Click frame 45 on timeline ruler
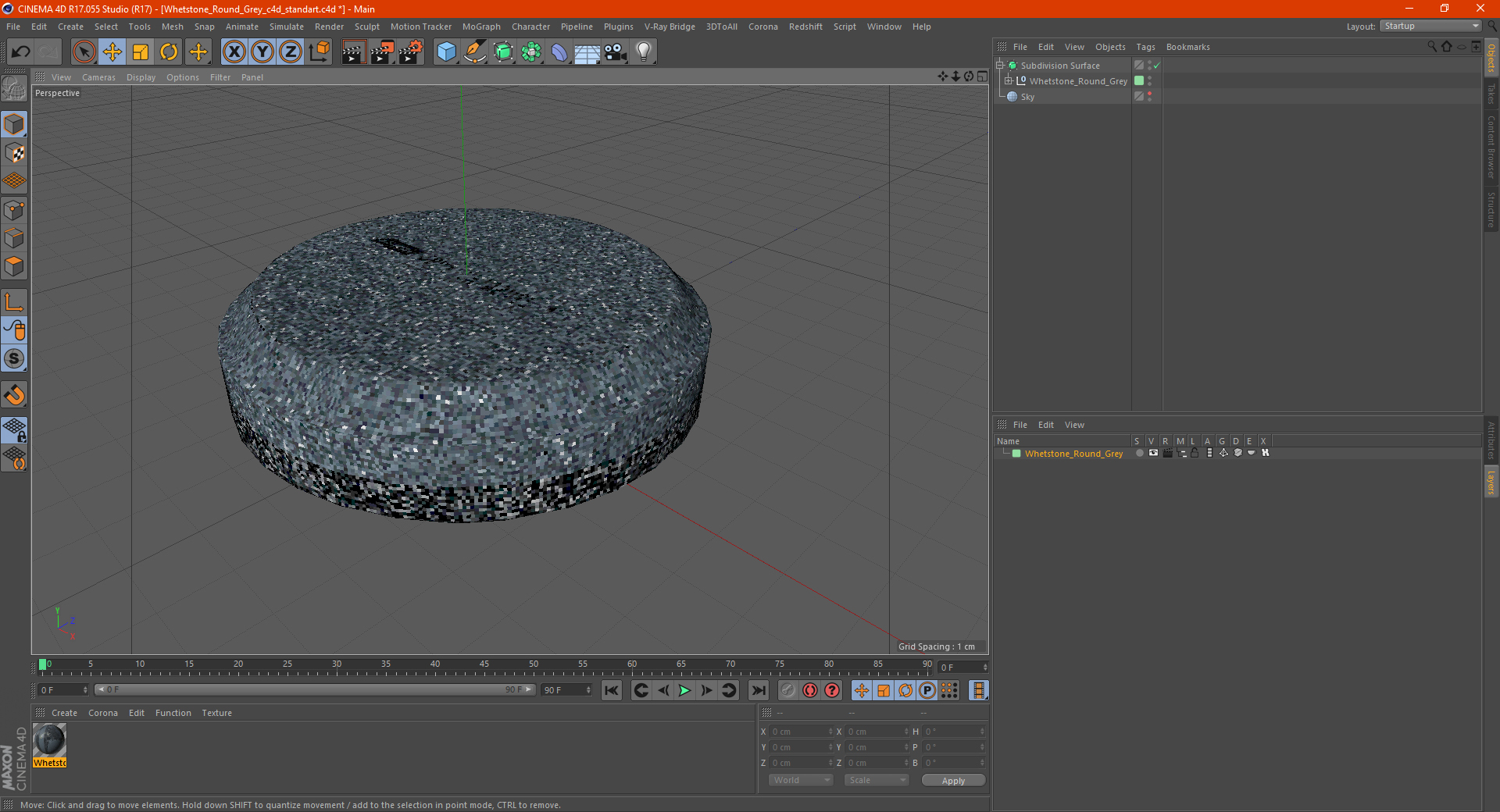Screen dimensions: 1500x812 pos(484,666)
